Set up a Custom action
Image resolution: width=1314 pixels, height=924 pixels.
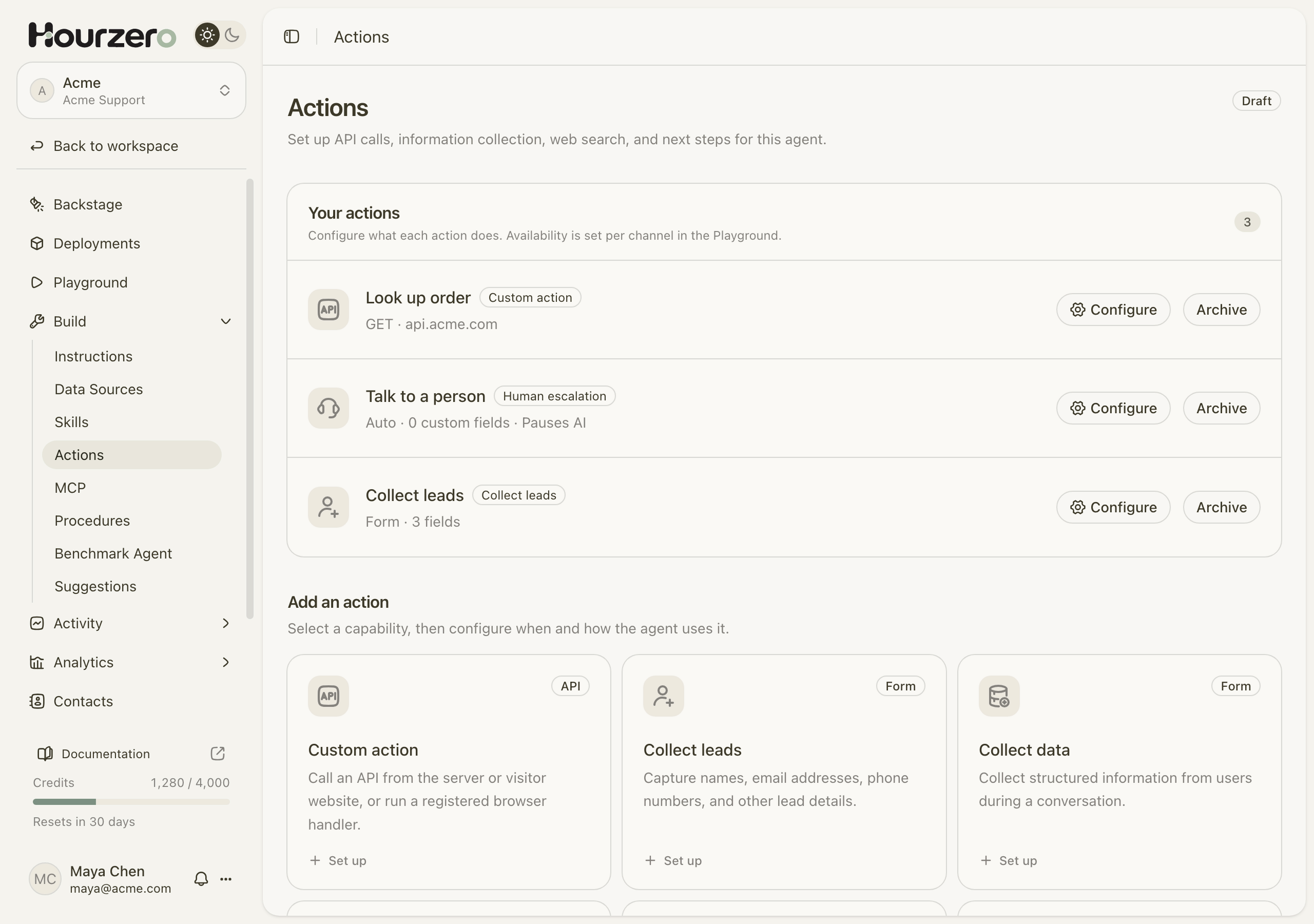[x=338, y=860]
